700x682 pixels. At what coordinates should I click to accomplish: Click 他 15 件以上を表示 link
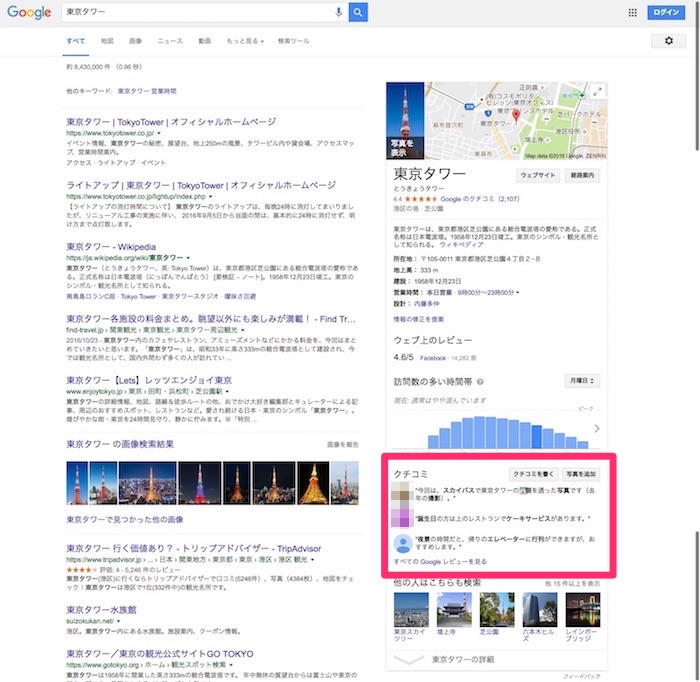tap(572, 584)
